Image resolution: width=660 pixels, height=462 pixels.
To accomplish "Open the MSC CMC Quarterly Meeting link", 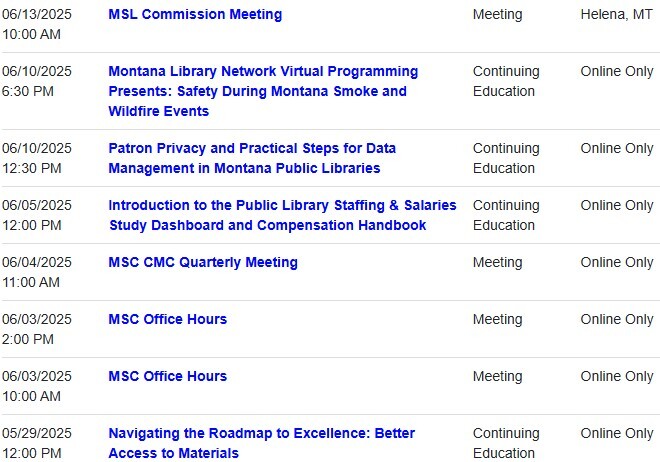I will tap(203, 262).
